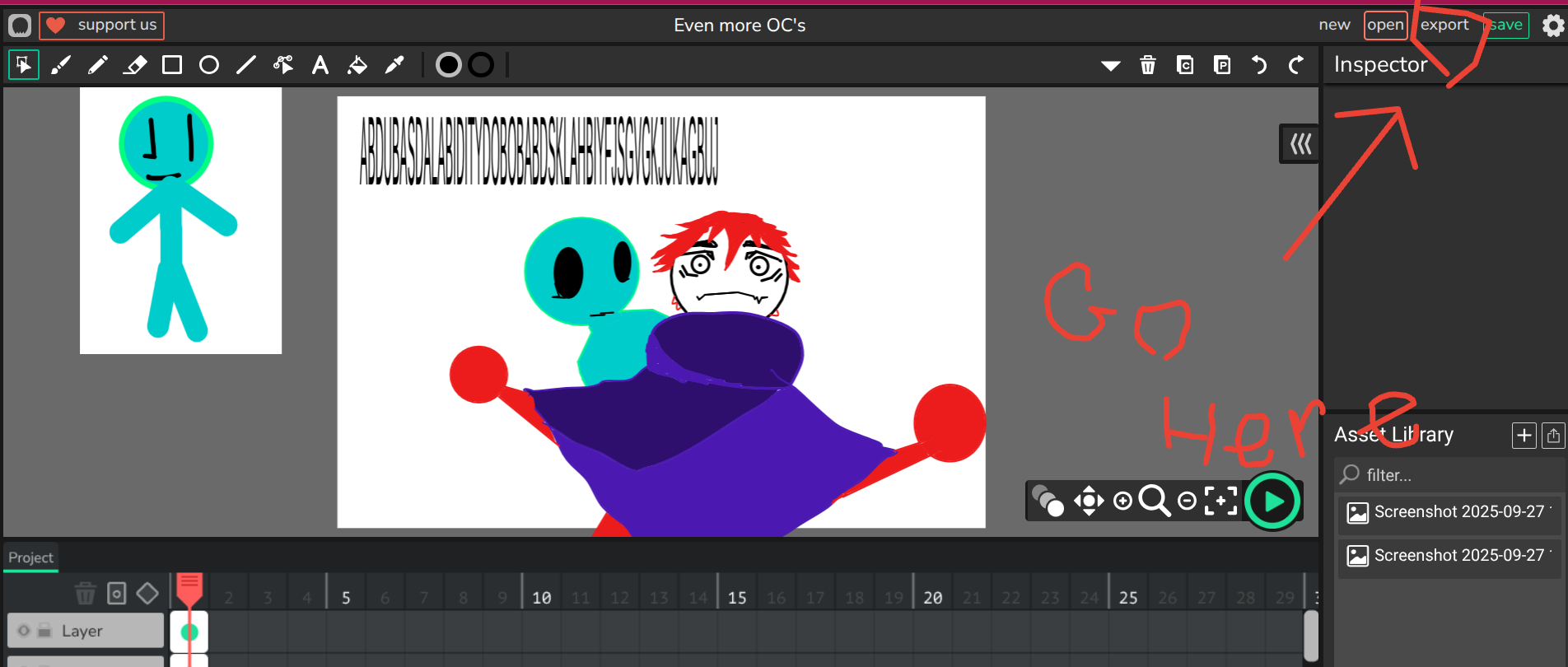Switch to the Project tab
This screenshot has width=1568, height=667.
click(x=30, y=557)
